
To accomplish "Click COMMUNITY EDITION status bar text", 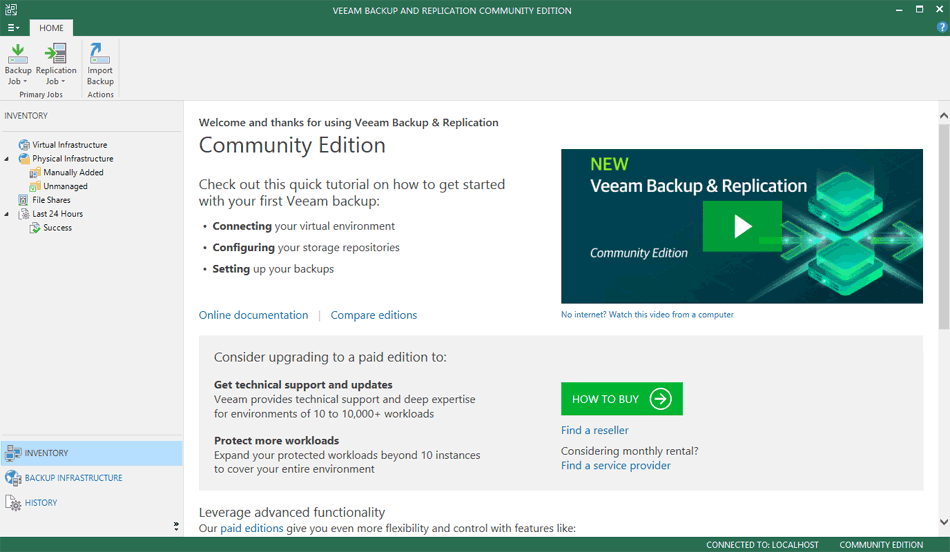I will point(881,545).
